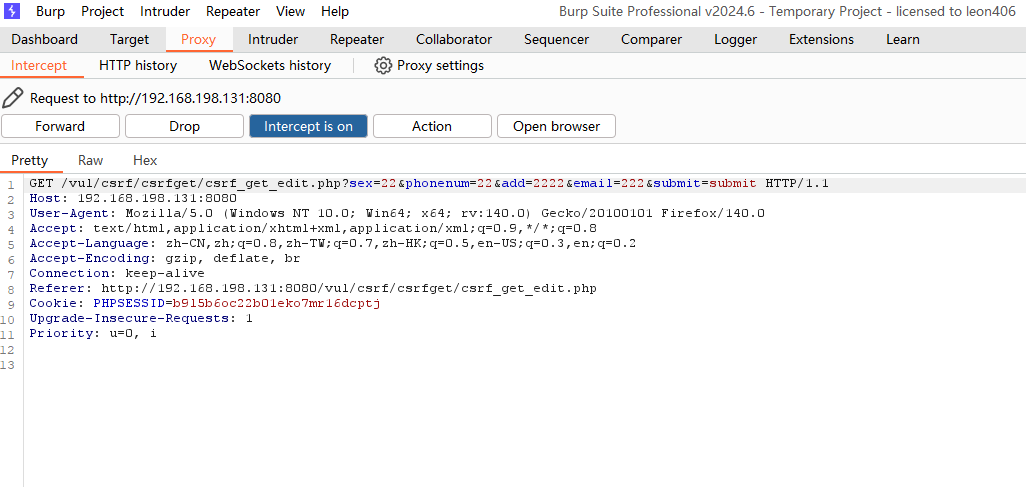The width and height of the screenshot is (1026, 487).
Task: Select the Proxy tab
Action: [x=198, y=39]
